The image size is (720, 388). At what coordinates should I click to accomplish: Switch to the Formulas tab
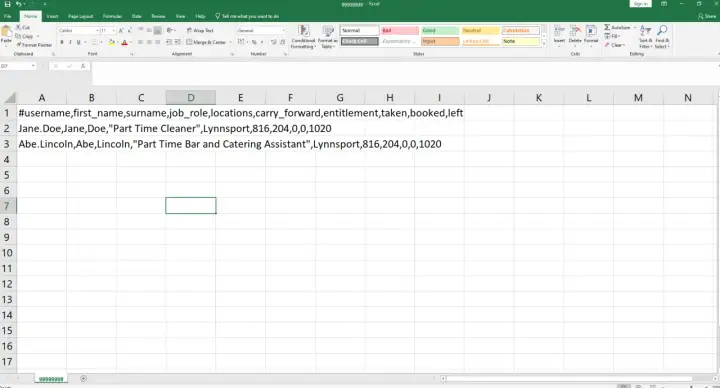pos(112,16)
